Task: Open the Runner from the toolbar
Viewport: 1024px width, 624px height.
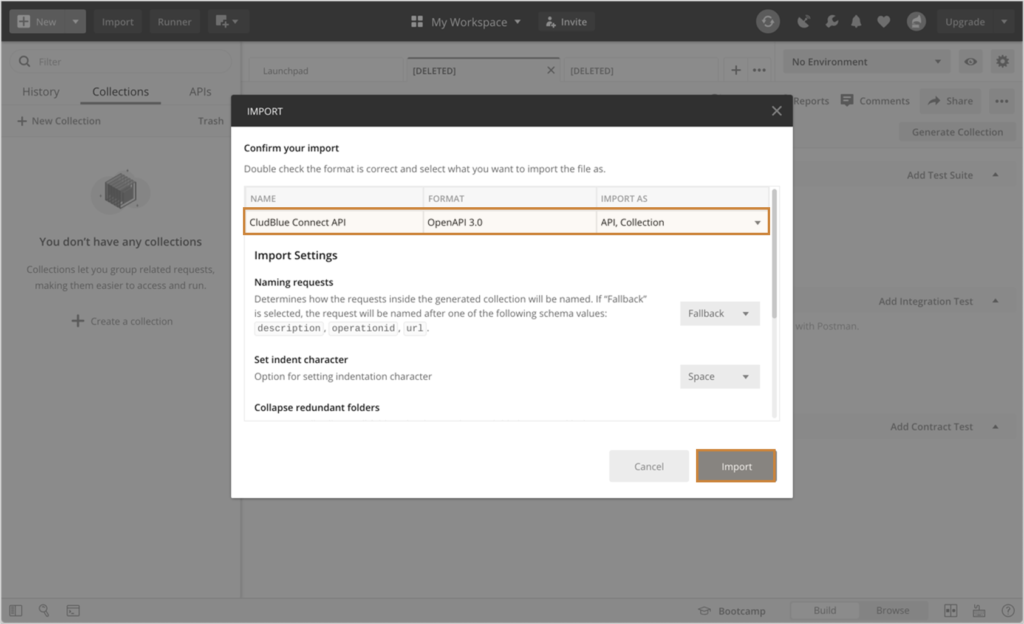Action: (x=174, y=22)
